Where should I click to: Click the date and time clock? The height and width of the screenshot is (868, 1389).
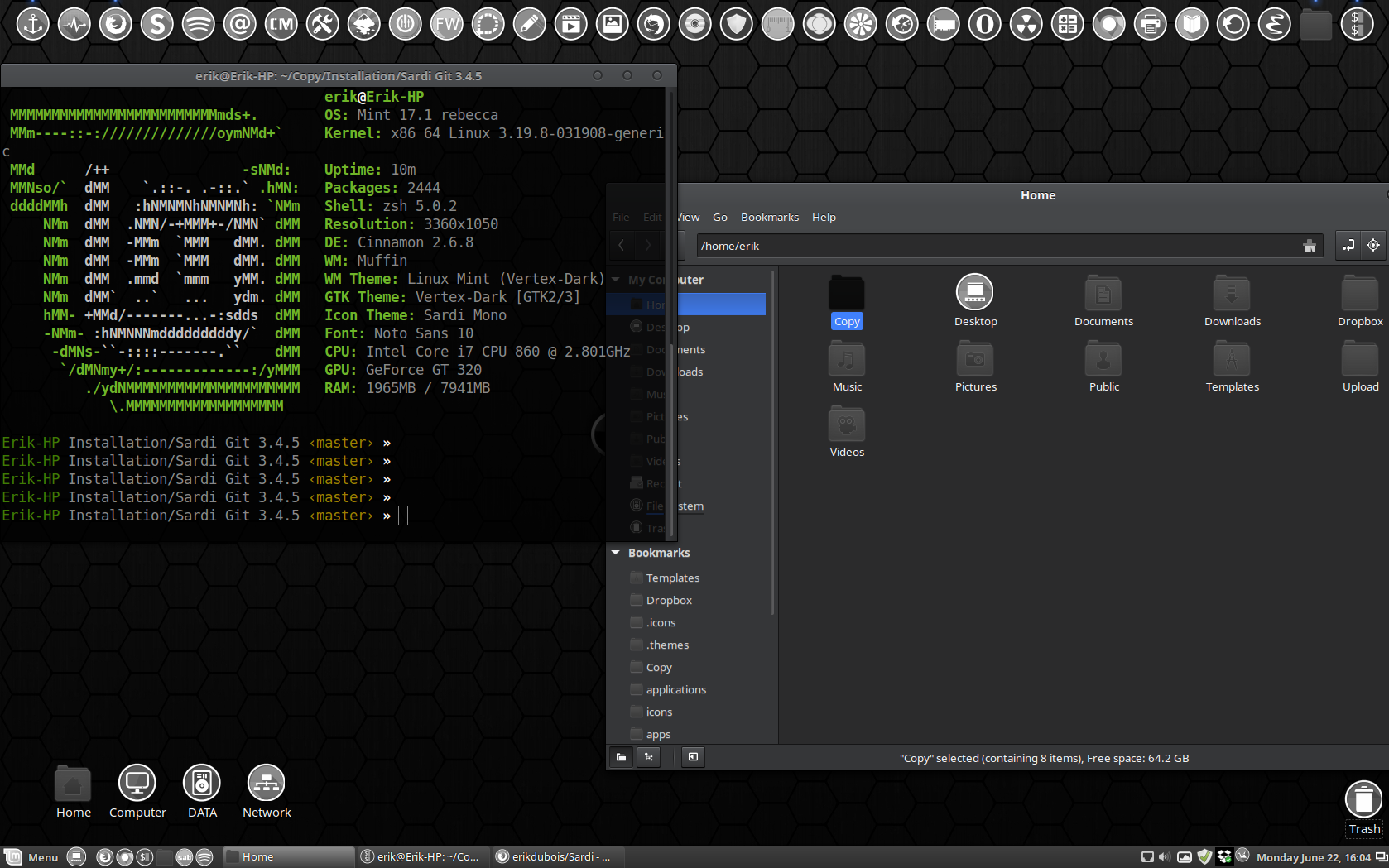(x=1313, y=857)
